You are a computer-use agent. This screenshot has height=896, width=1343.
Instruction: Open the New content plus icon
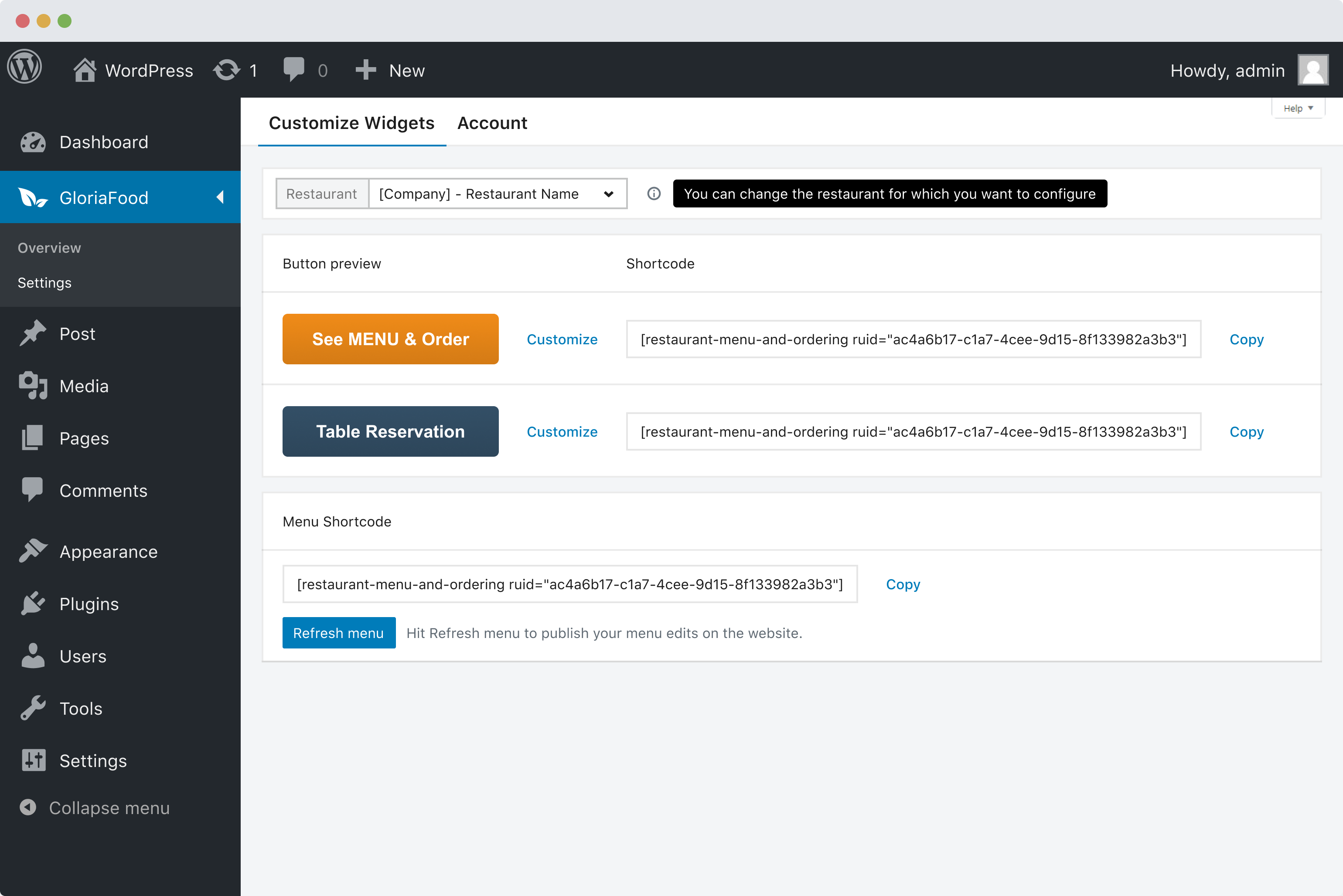coord(365,69)
